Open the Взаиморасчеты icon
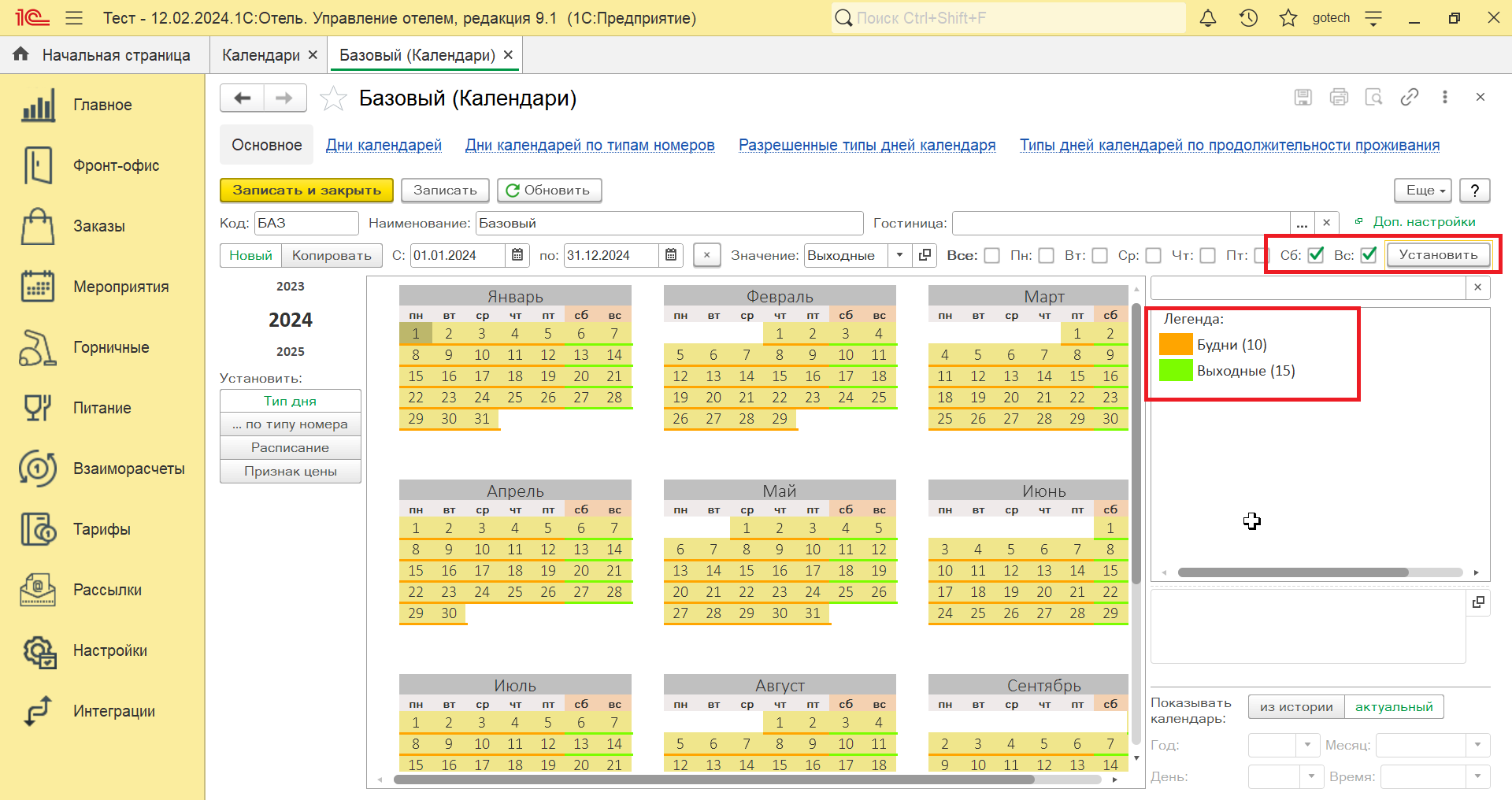The width and height of the screenshot is (1512, 800). pyautogui.click(x=38, y=469)
